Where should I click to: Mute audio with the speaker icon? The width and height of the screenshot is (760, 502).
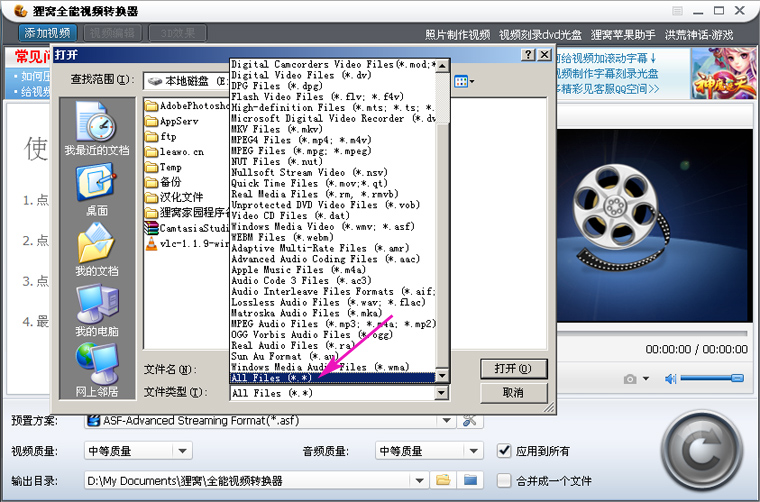tap(670, 378)
